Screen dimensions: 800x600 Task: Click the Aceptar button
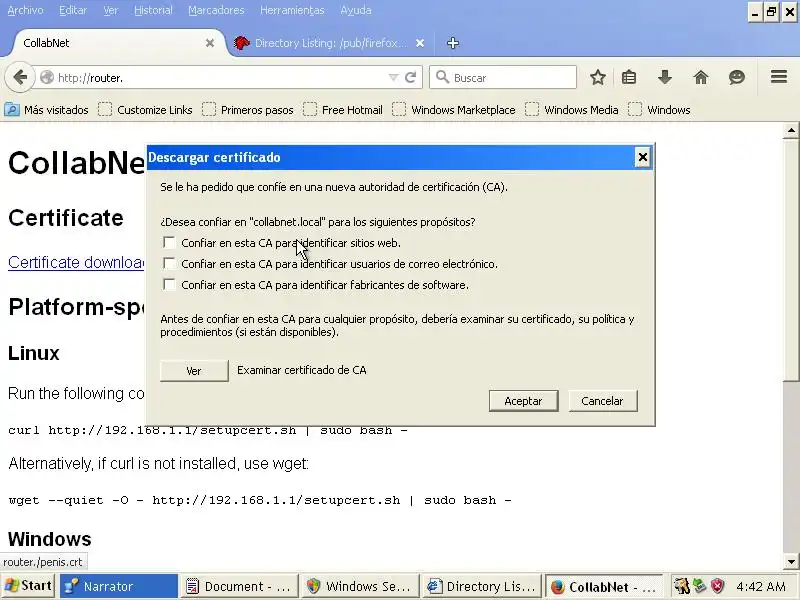pyautogui.click(x=523, y=401)
